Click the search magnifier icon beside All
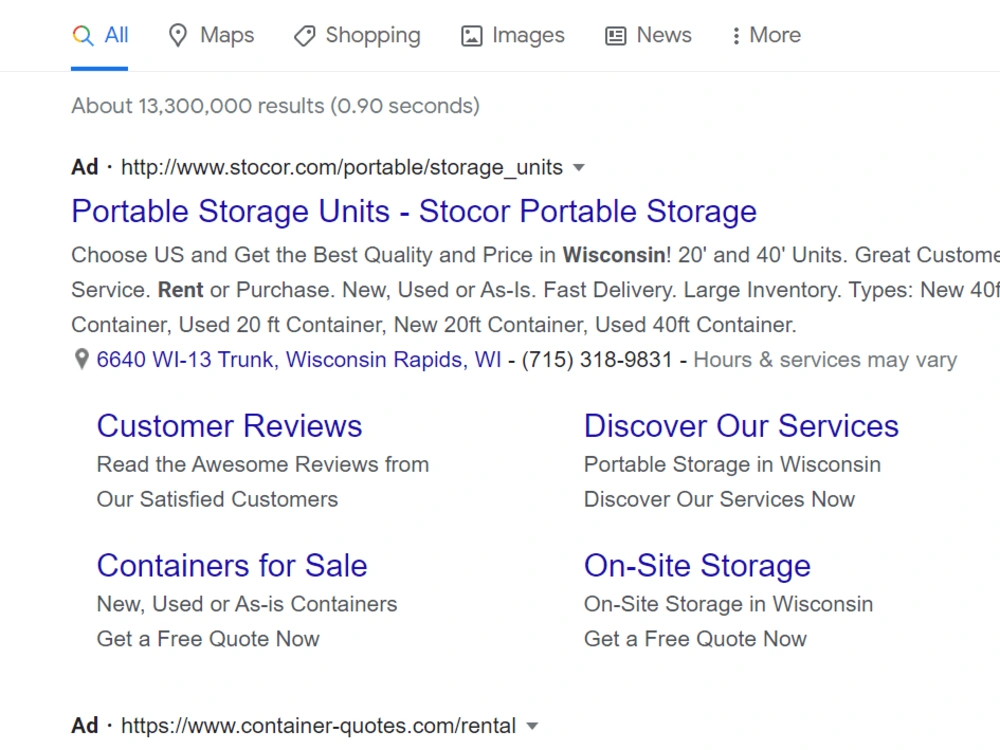The height and width of the screenshot is (750, 1000). click(x=83, y=35)
